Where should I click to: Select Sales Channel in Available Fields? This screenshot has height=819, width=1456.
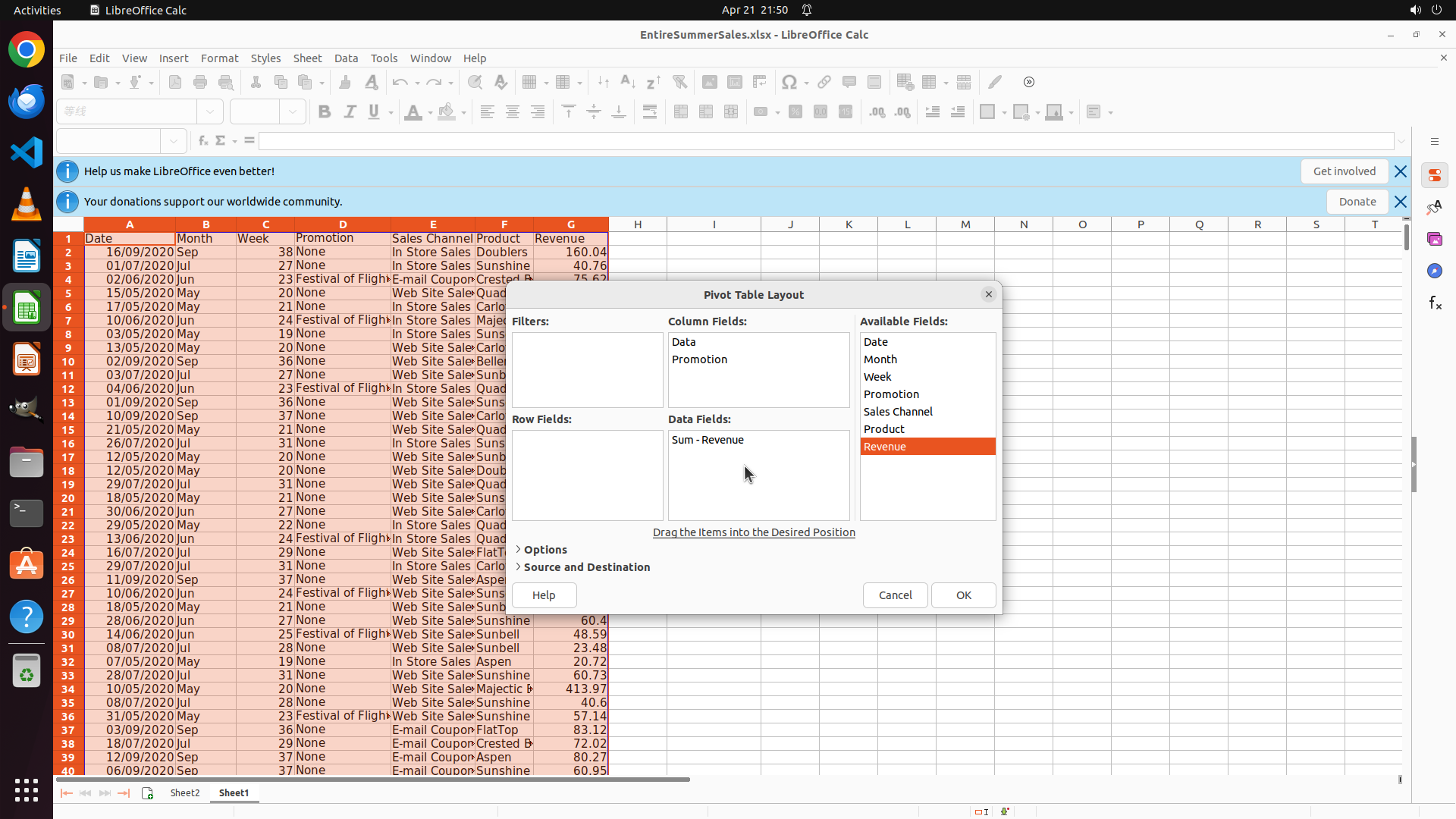898,412
